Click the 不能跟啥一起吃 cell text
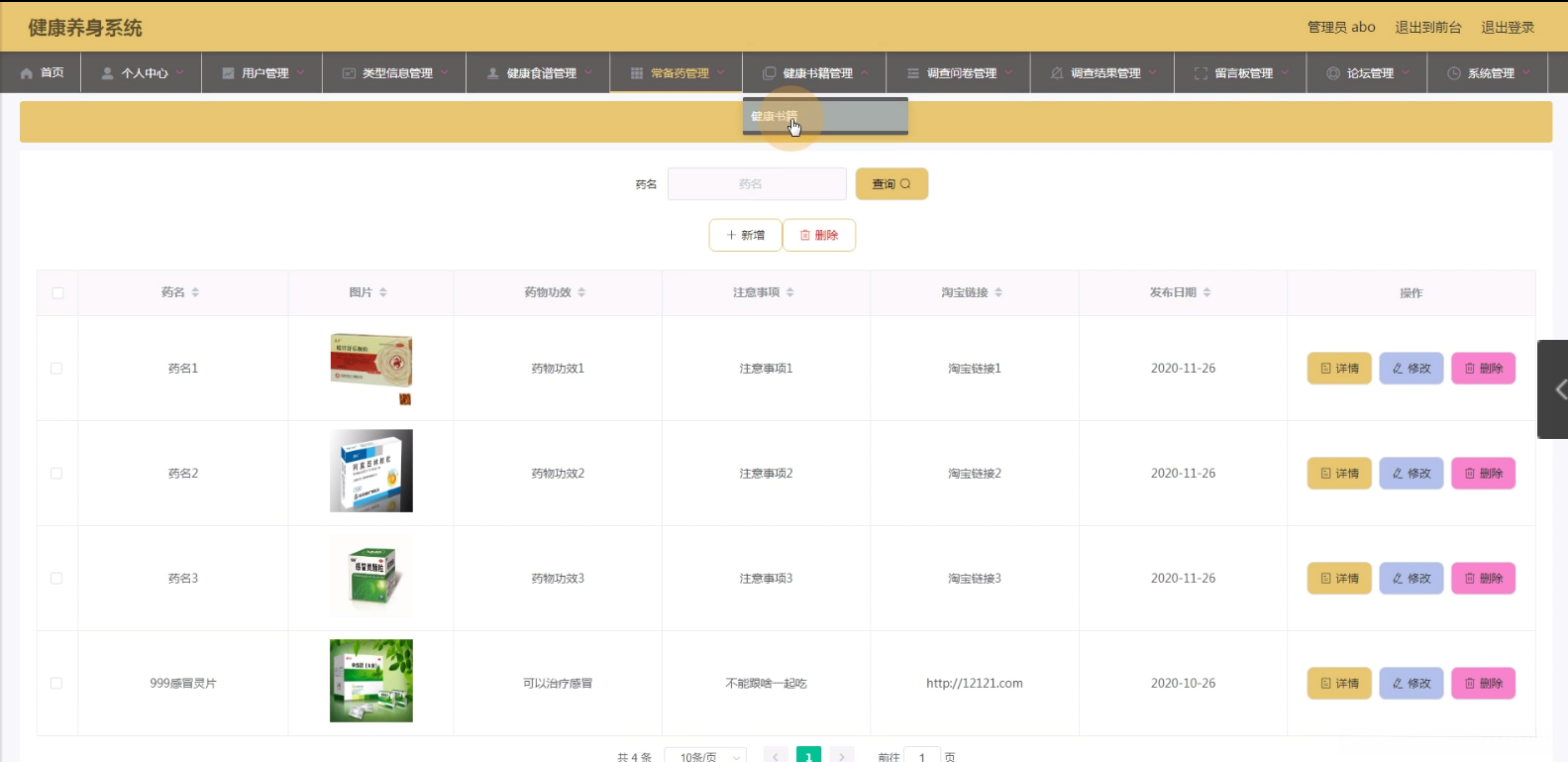Viewport: 1568px width, 762px height. (x=766, y=684)
